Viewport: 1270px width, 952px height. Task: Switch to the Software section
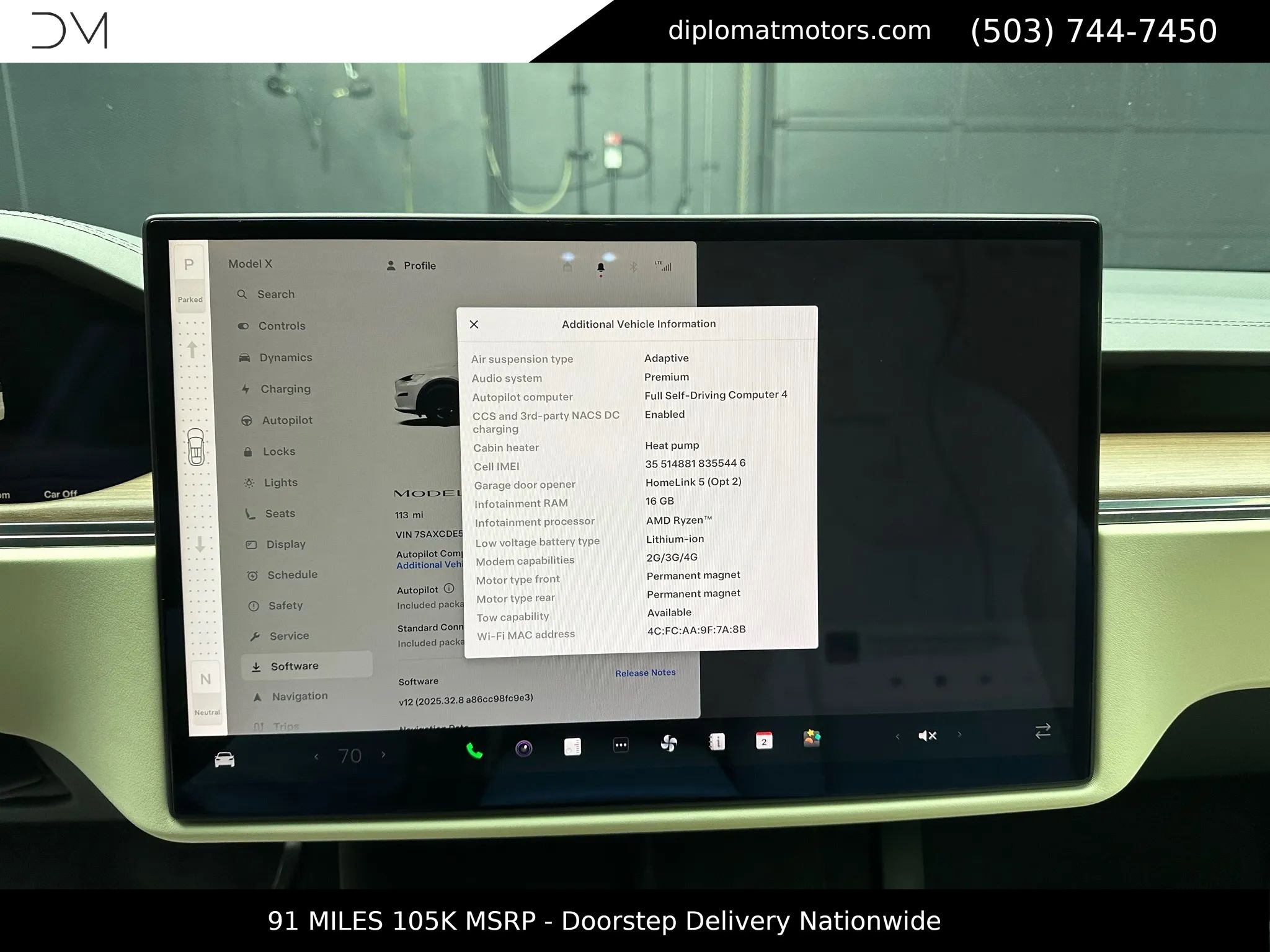[x=294, y=665]
